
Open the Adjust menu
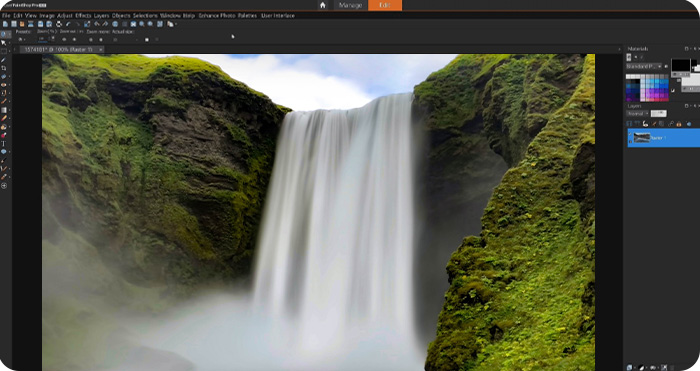pyautogui.click(x=65, y=16)
